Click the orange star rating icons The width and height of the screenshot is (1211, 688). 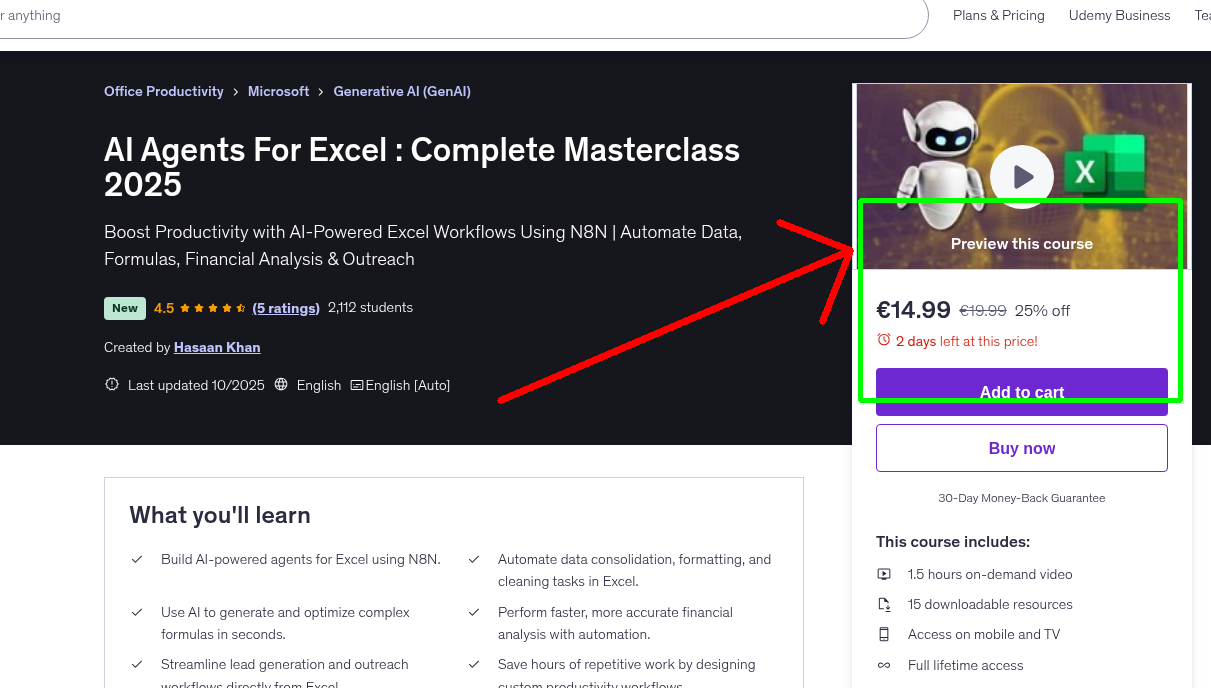212,308
